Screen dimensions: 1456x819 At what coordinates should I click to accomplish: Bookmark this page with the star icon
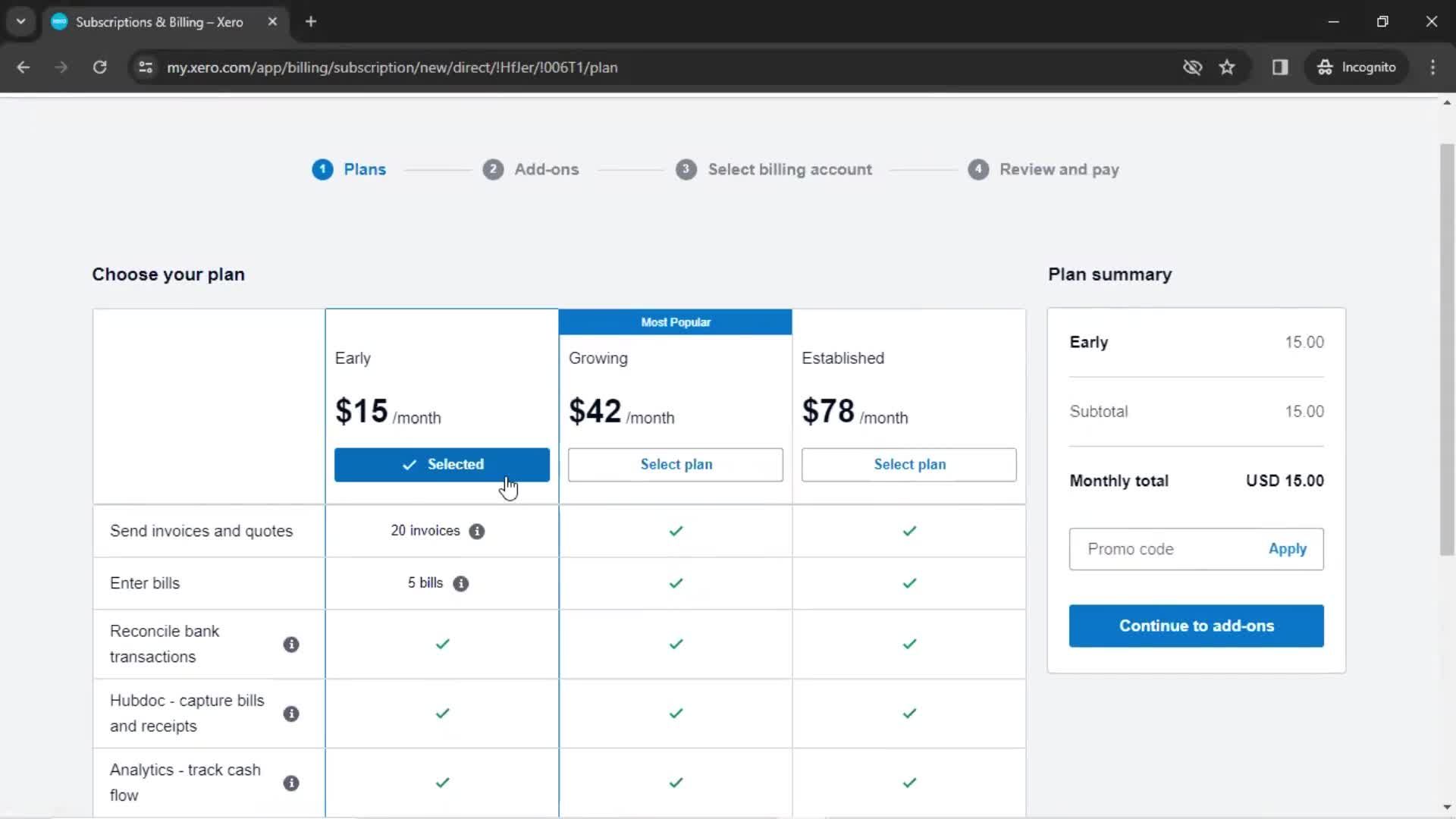tap(1227, 67)
